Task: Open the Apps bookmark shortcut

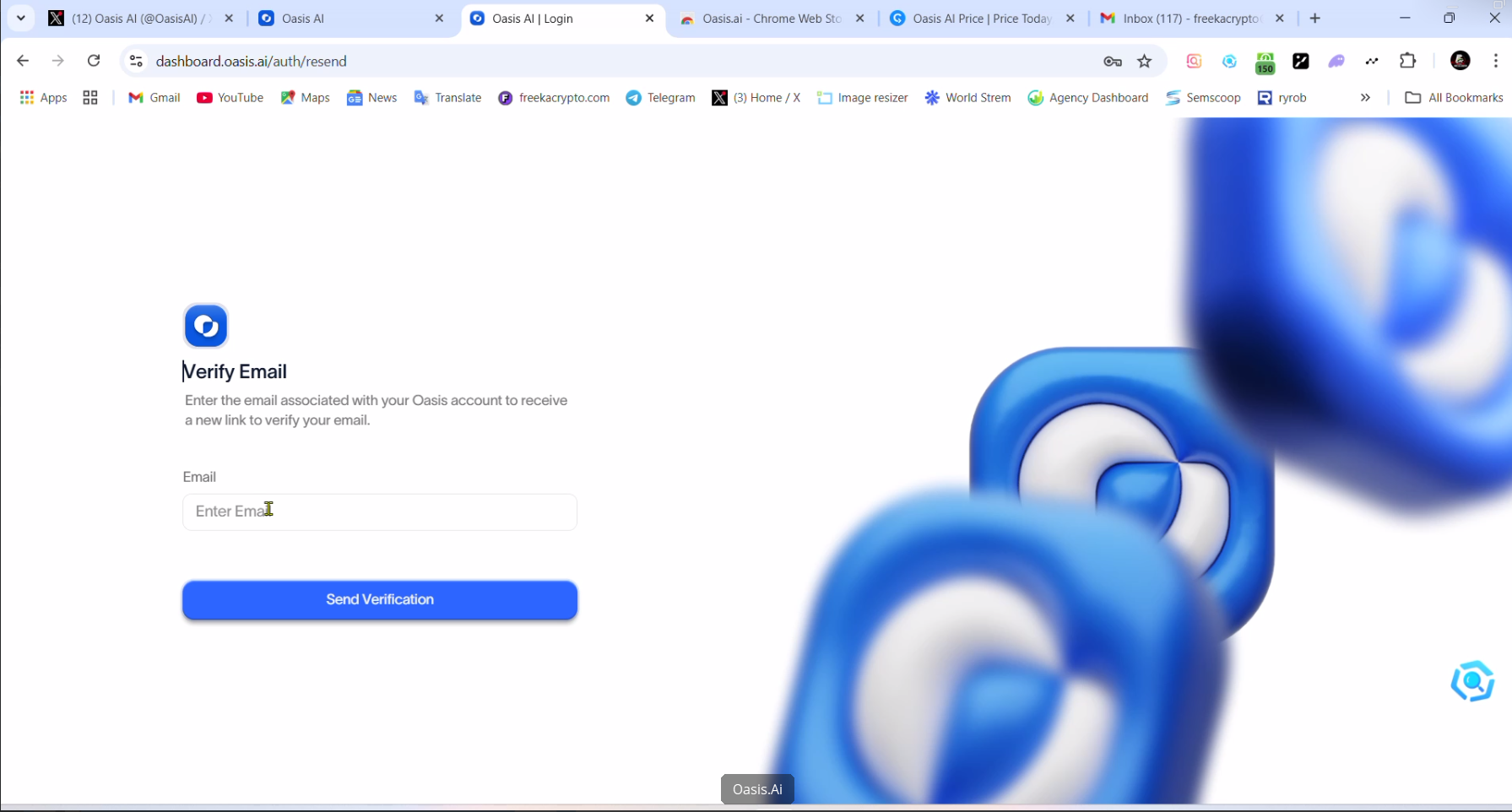Action: tap(43, 98)
